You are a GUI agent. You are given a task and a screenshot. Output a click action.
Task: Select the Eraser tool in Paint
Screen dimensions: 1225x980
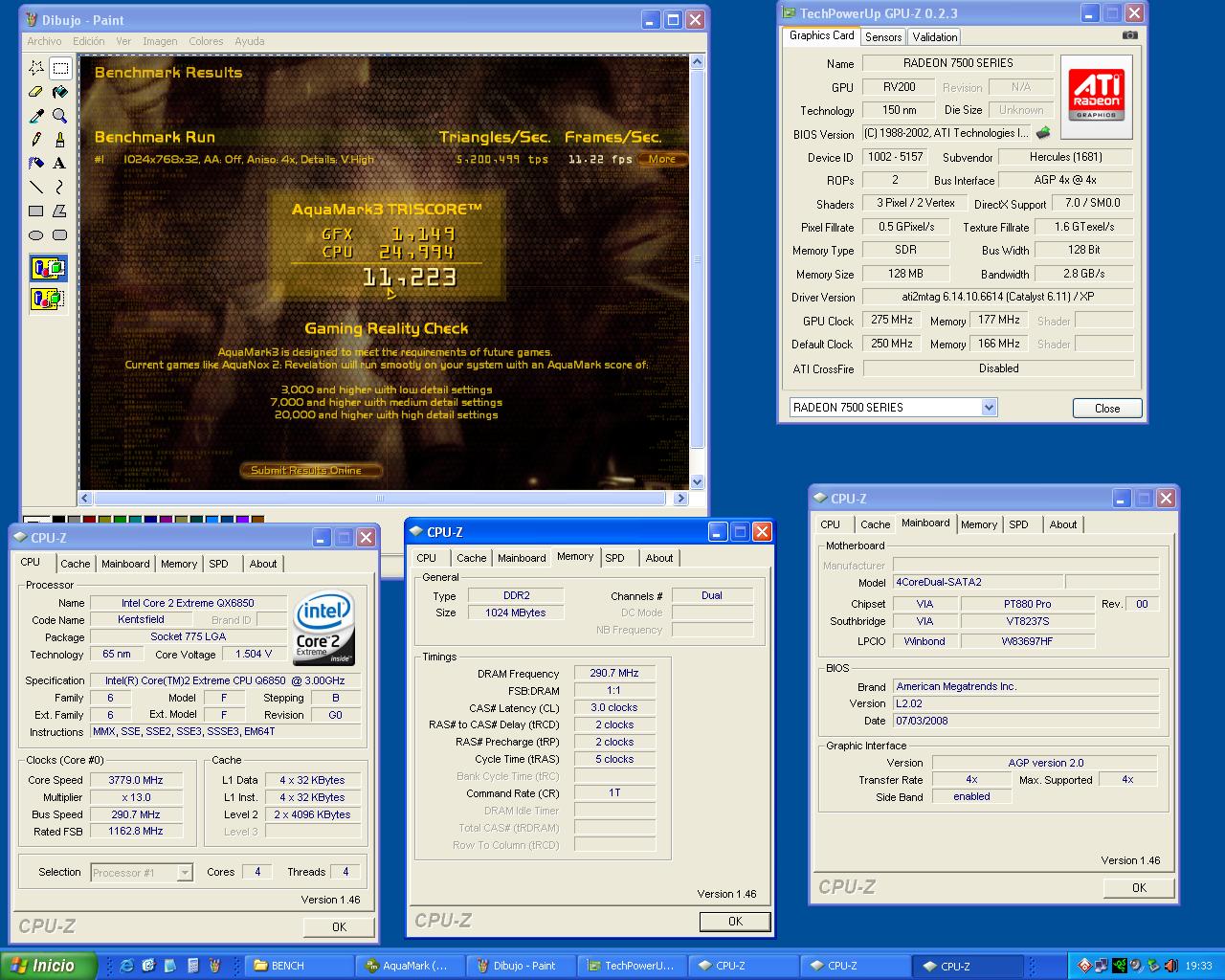click(36, 92)
